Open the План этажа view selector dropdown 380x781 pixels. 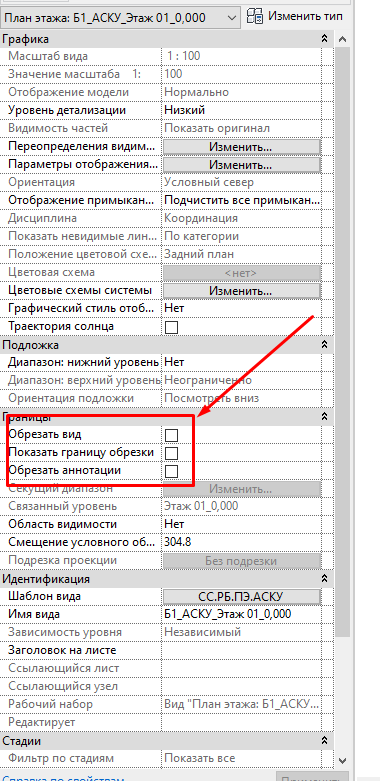[x=121, y=18]
